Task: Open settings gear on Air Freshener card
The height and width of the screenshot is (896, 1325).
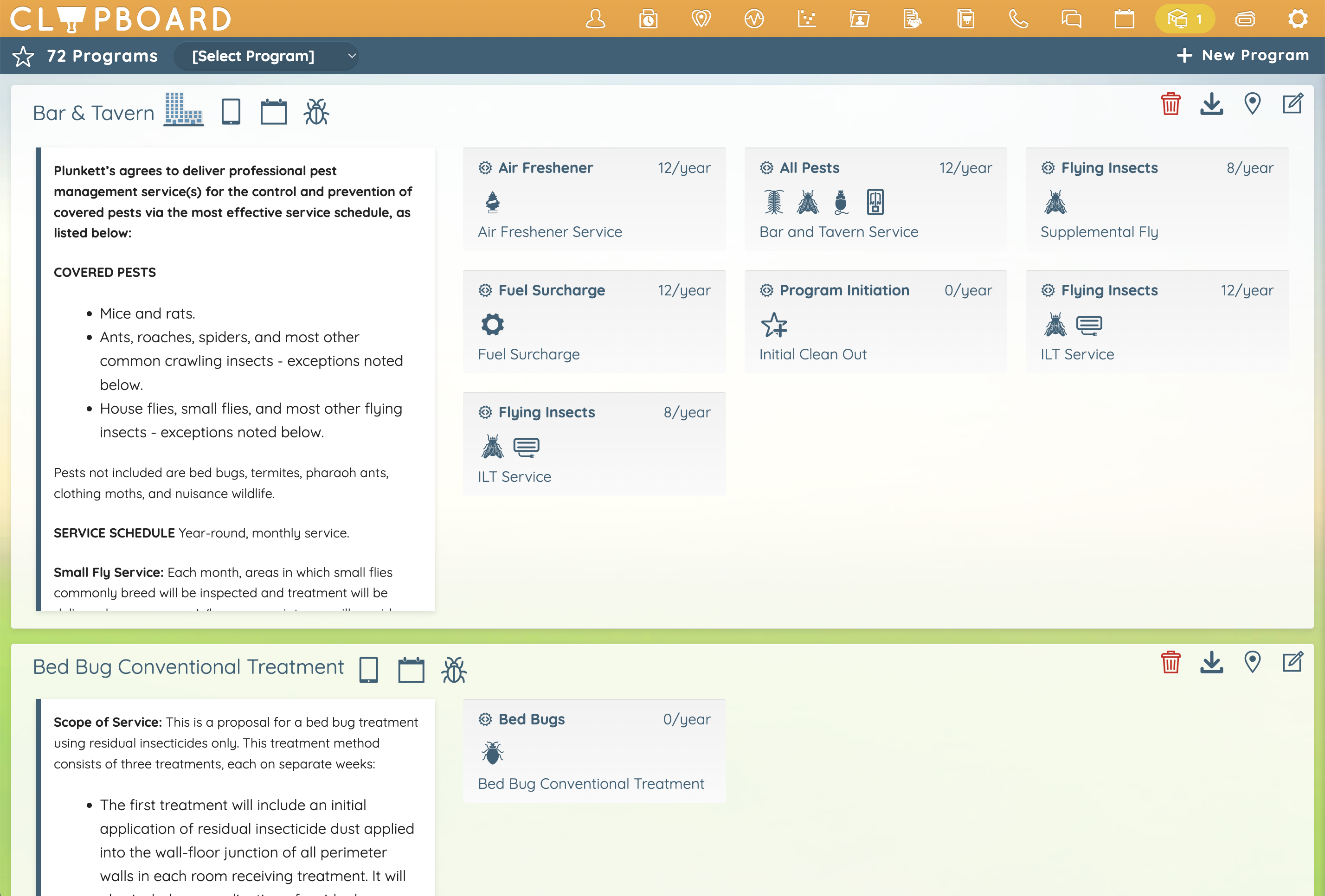Action: pos(485,167)
